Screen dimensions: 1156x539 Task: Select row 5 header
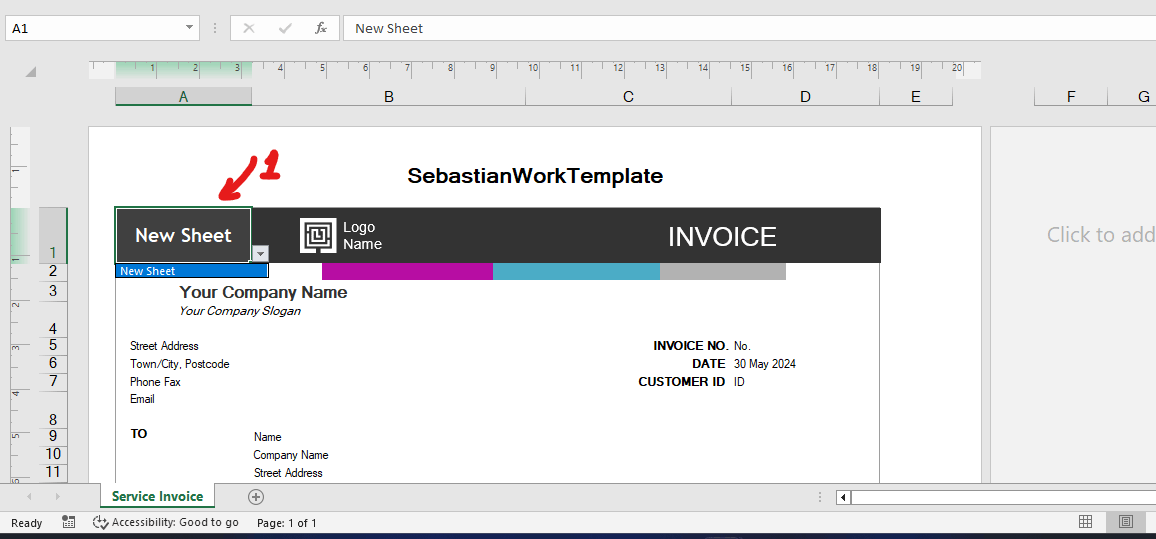[x=53, y=346]
